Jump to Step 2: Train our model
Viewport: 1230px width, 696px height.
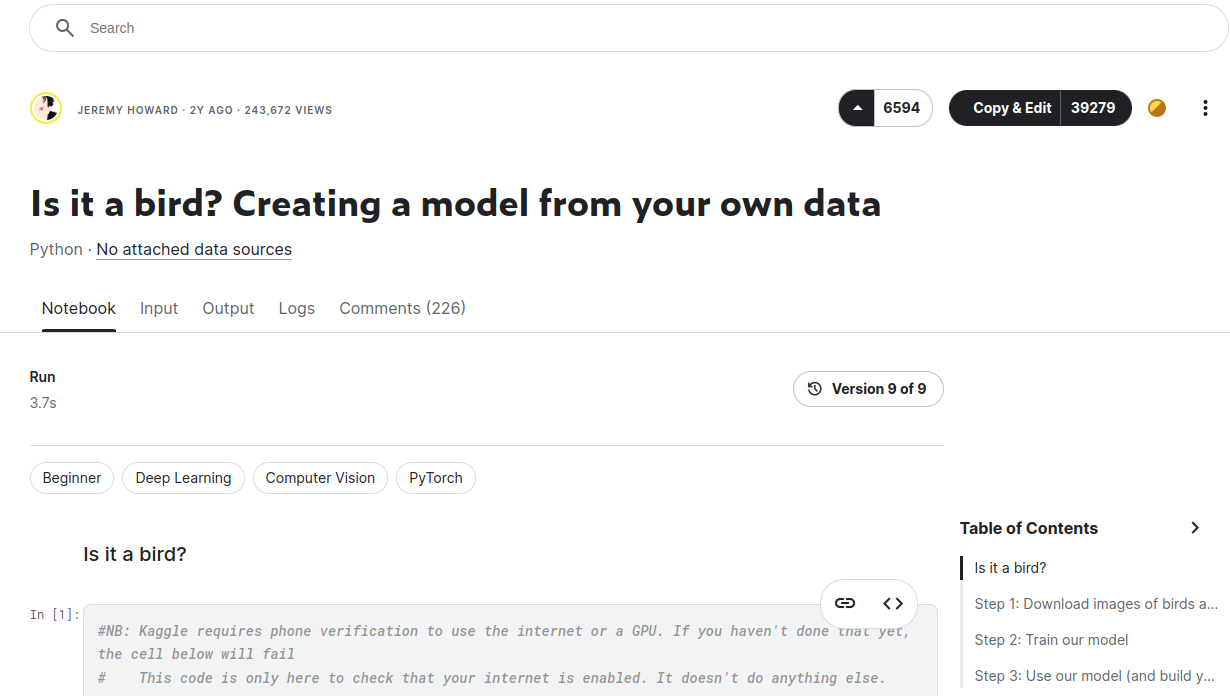pyautogui.click(x=1051, y=640)
